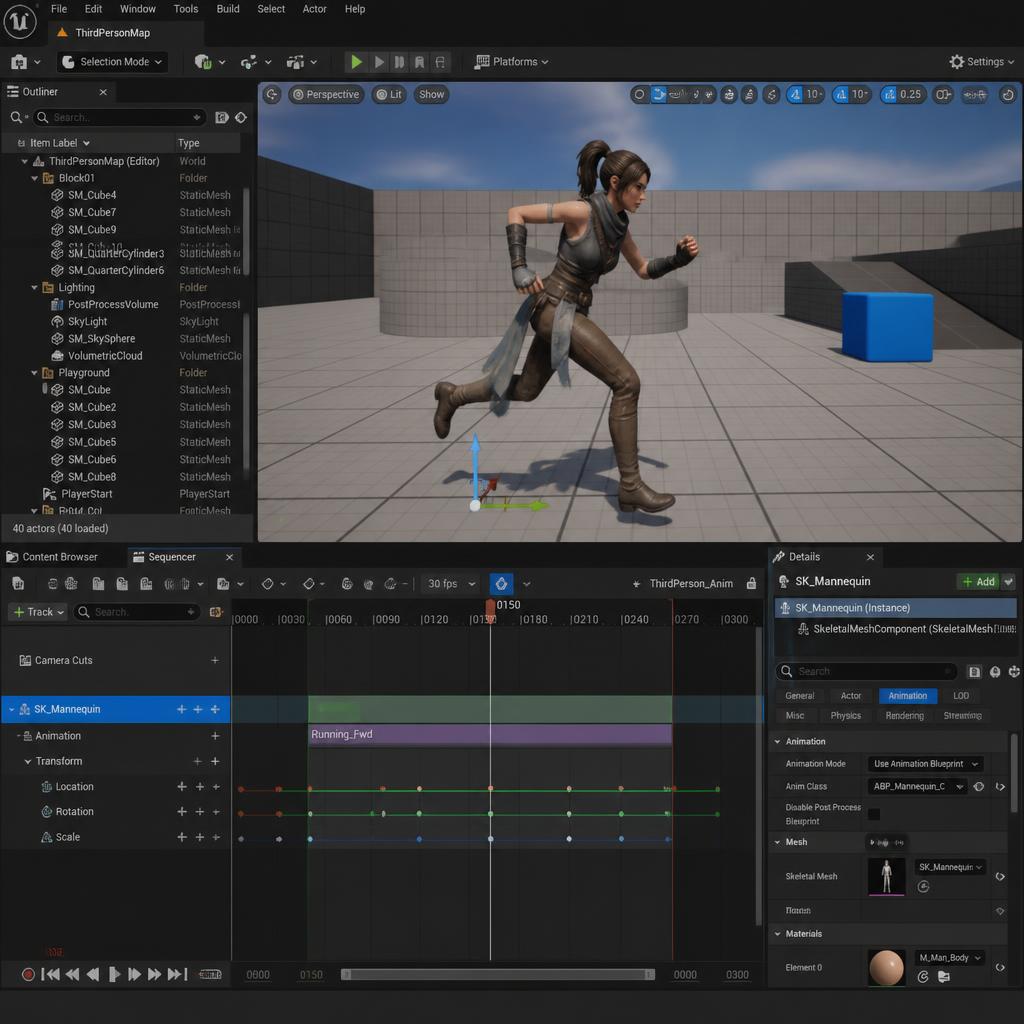Switch to the Content Browser tab
Screen dimensions: 1024x1024
(x=52, y=557)
